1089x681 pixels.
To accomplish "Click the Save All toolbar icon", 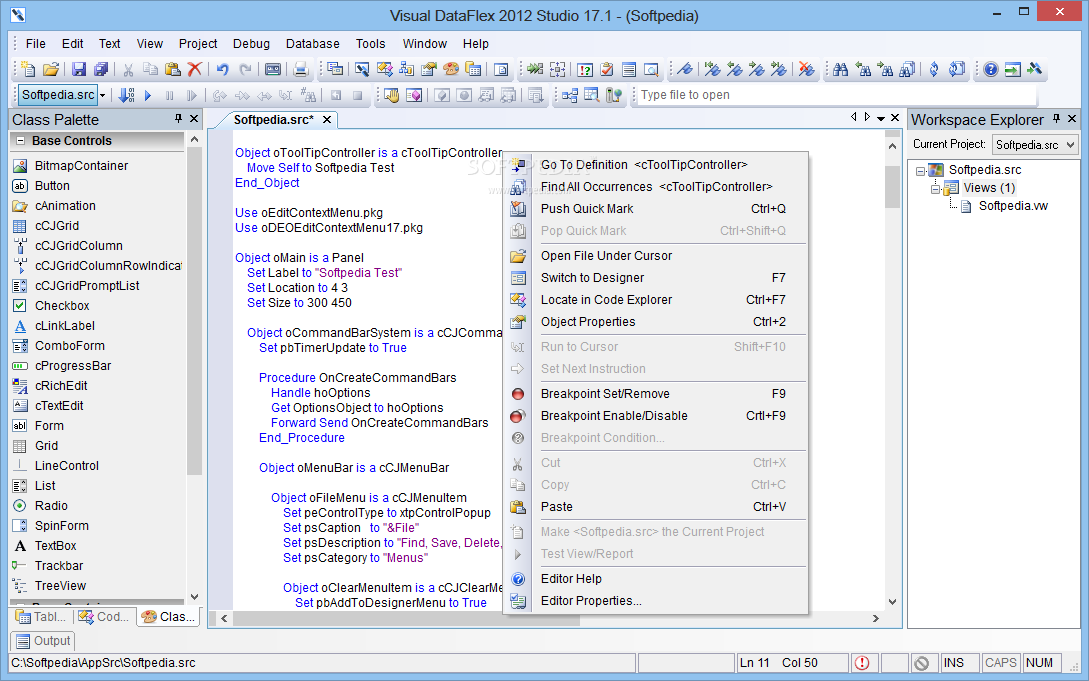I will pyautogui.click(x=101, y=69).
